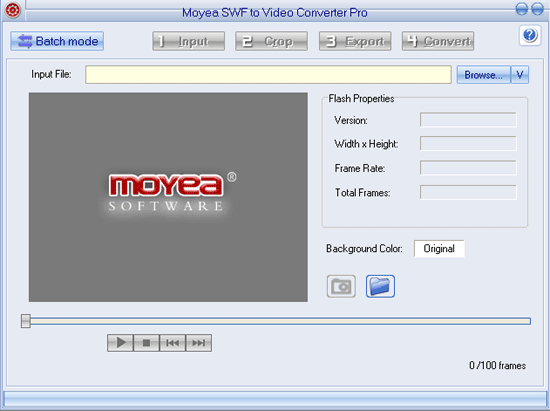The image size is (550, 411).
Task: Click the Browse... button
Action: [x=483, y=75]
